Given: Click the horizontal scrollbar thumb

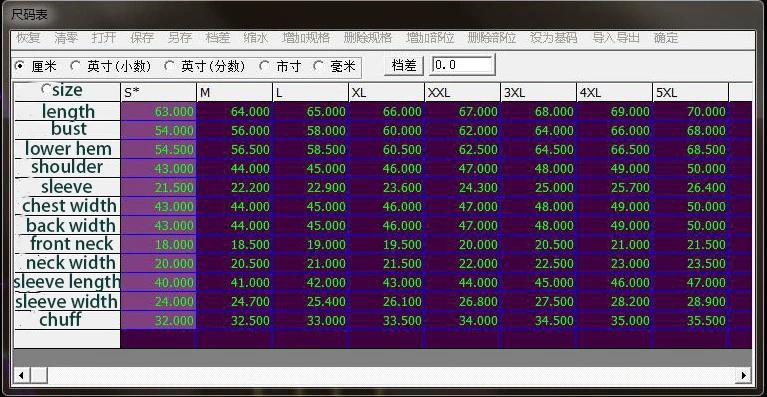Looking at the screenshot, I should 39,375.
